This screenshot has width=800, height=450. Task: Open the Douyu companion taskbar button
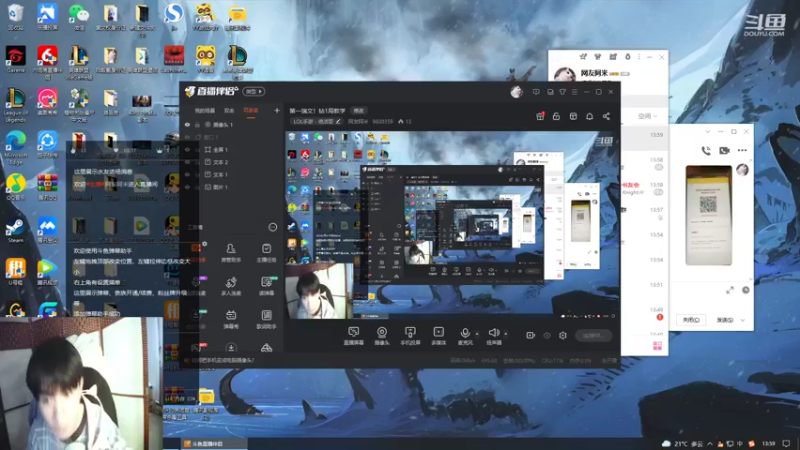tap(214, 444)
